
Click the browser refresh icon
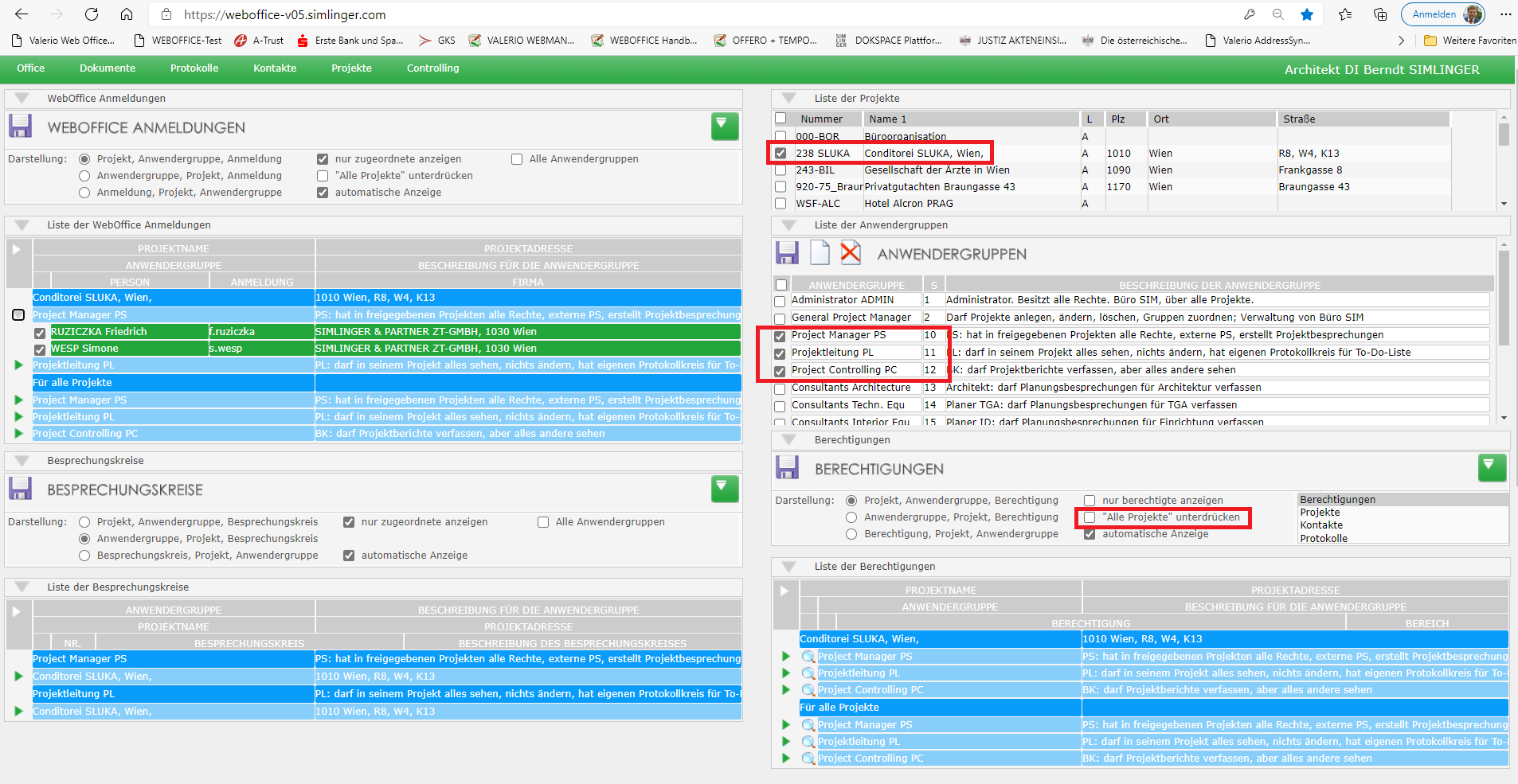click(92, 14)
